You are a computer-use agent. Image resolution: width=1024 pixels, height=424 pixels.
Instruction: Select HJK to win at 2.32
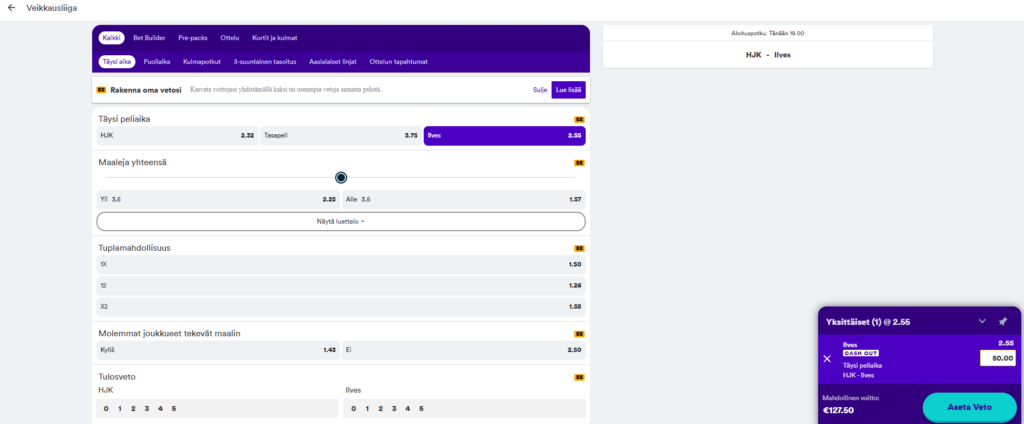177,135
